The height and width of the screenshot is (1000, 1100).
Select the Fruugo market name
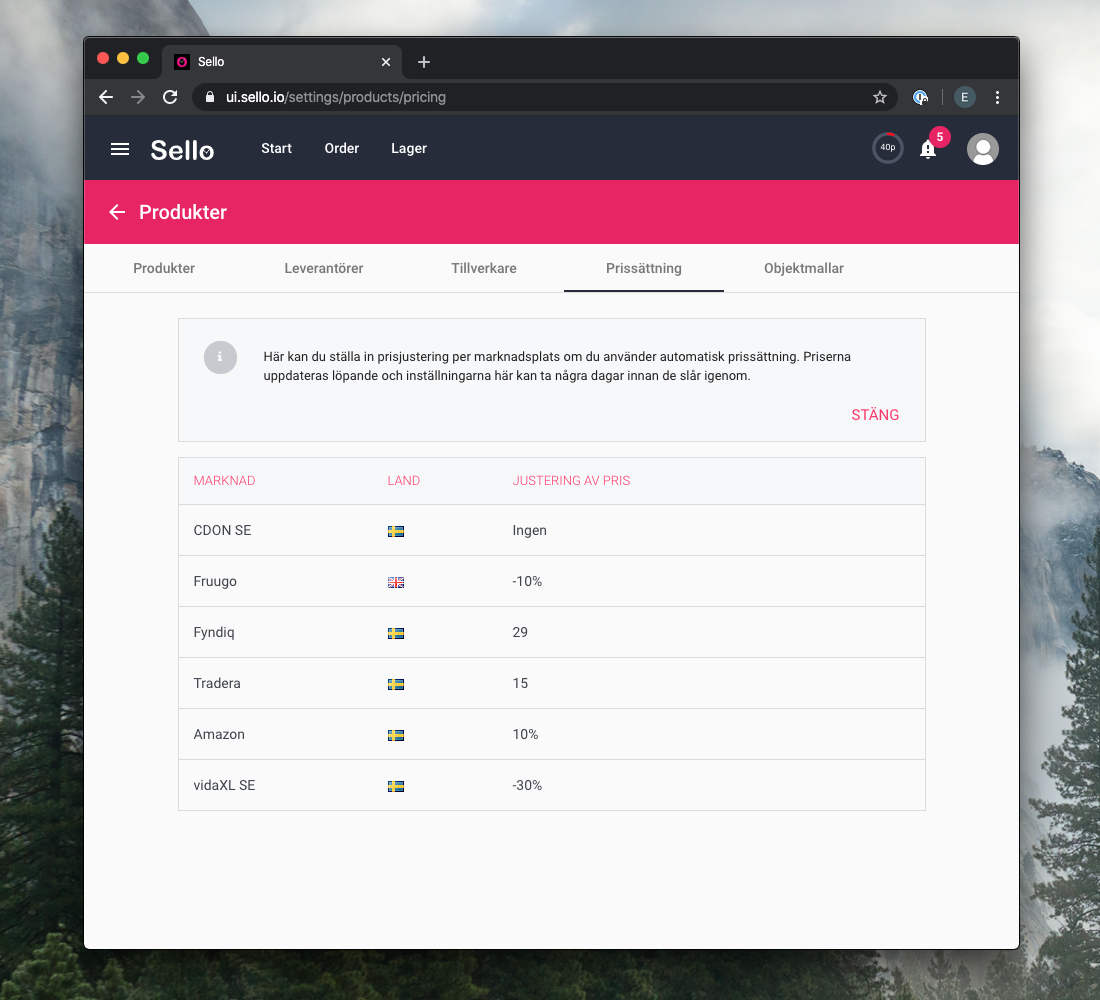click(215, 582)
